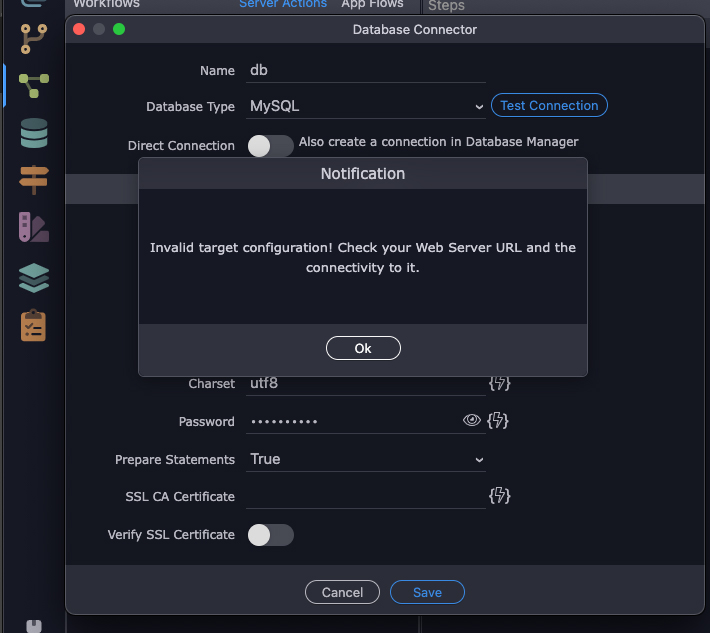Switch to the App Flows tab
The height and width of the screenshot is (633, 710).
click(372, 4)
